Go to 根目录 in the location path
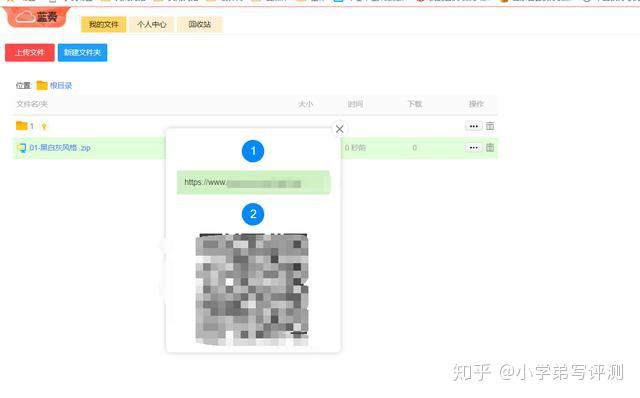The width and height of the screenshot is (640, 398). [61, 85]
